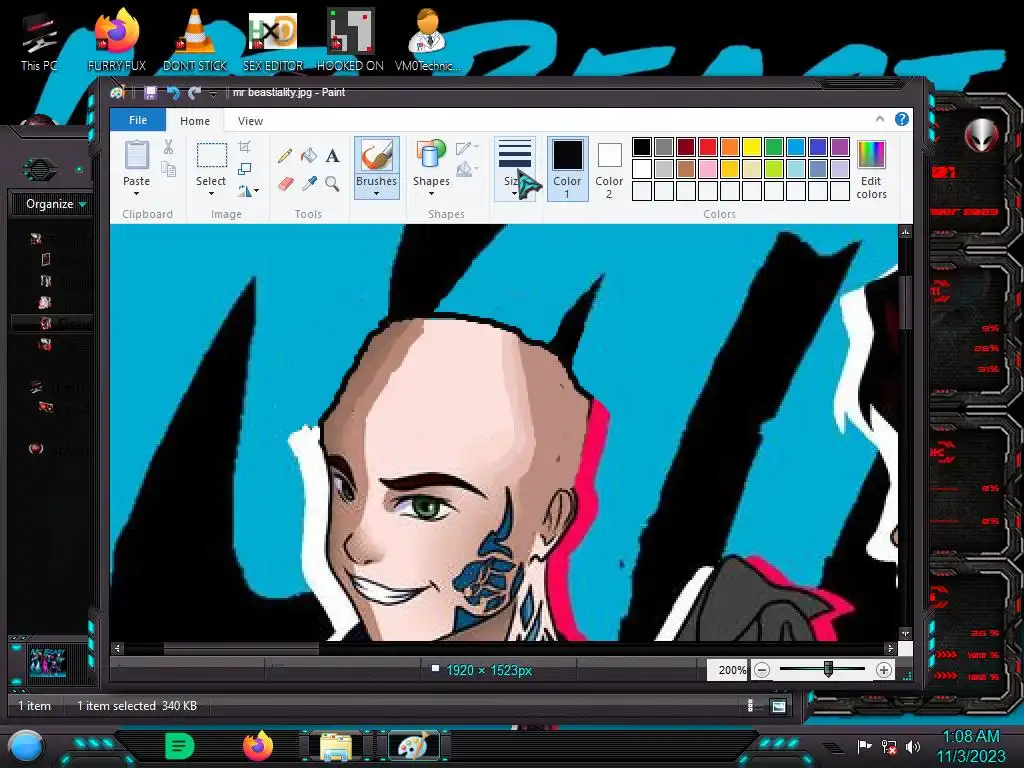Click the Undo arrow in title bar
This screenshot has height=768, width=1024.
pos(173,93)
